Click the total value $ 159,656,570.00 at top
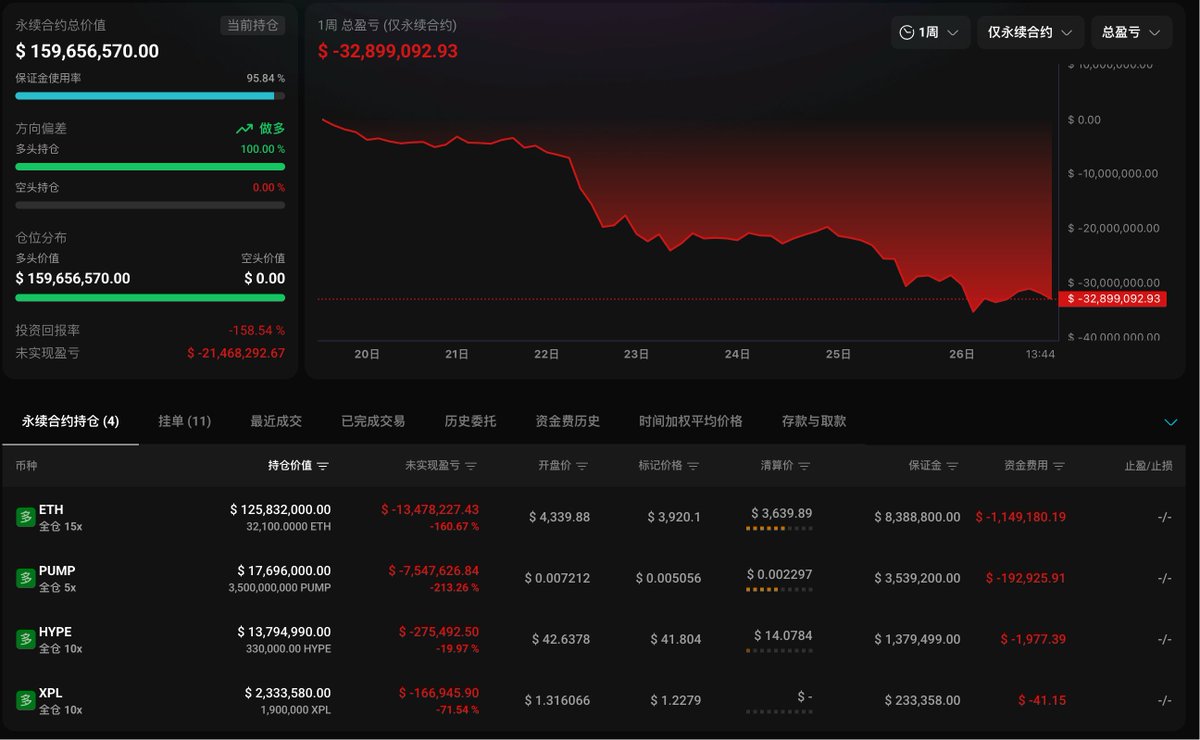Viewport: 1200px width, 740px height. 87,51
